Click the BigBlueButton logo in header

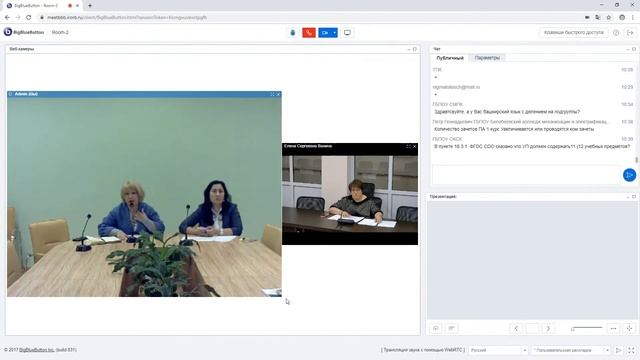pos(24,32)
